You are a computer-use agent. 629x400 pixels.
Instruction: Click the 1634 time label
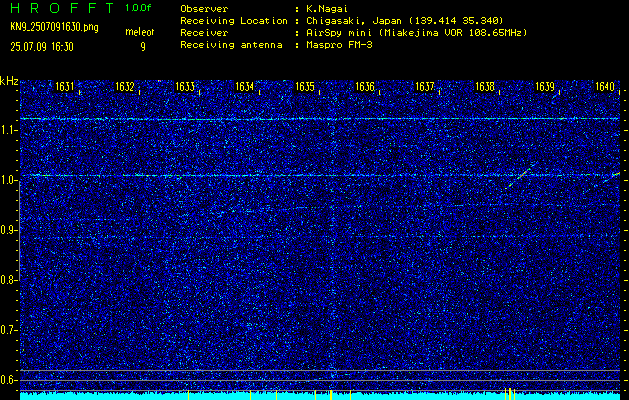(244, 87)
